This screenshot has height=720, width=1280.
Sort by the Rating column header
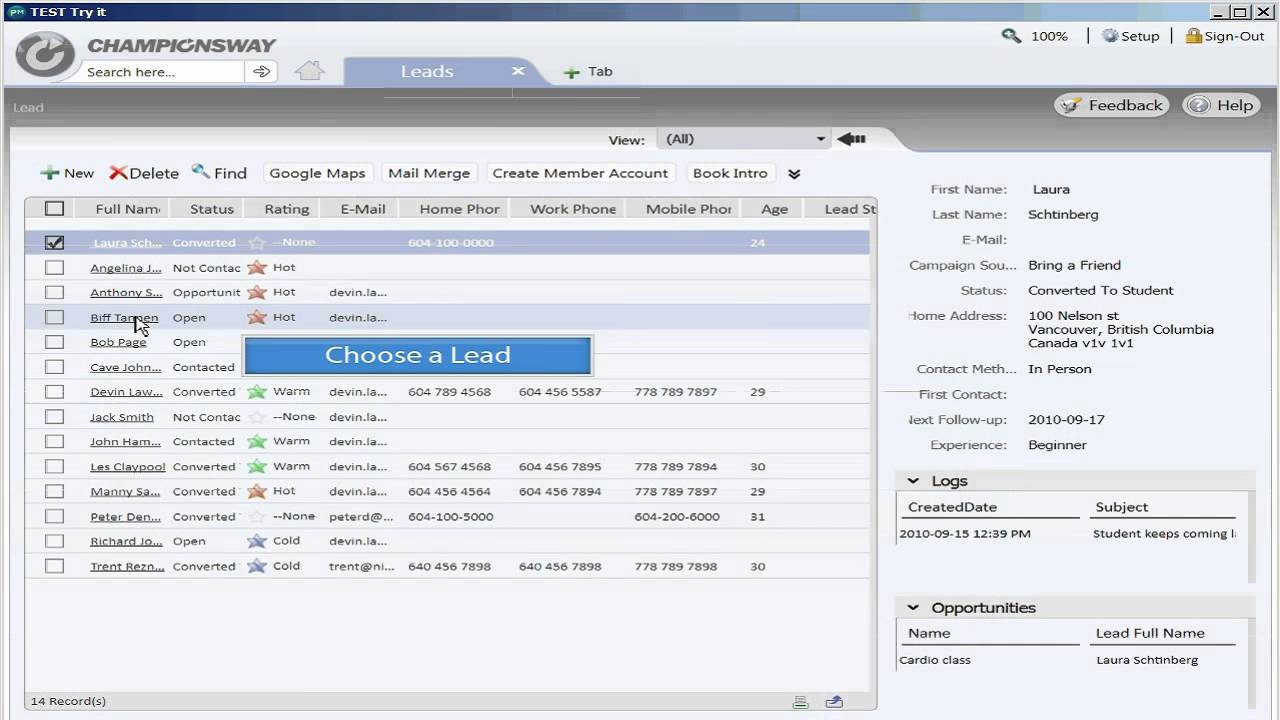pyautogui.click(x=287, y=209)
